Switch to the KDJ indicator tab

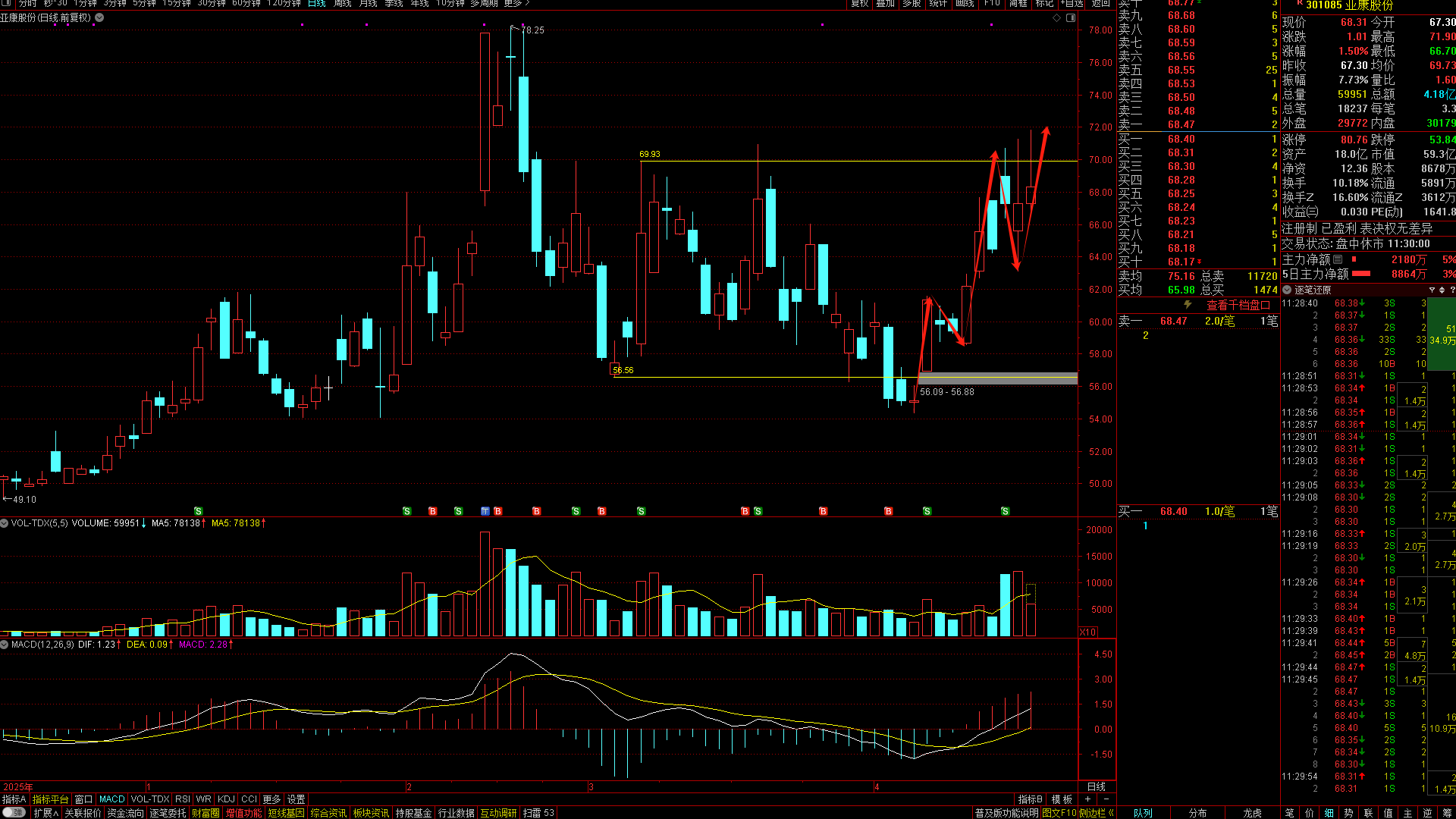pyautogui.click(x=226, y=799)
